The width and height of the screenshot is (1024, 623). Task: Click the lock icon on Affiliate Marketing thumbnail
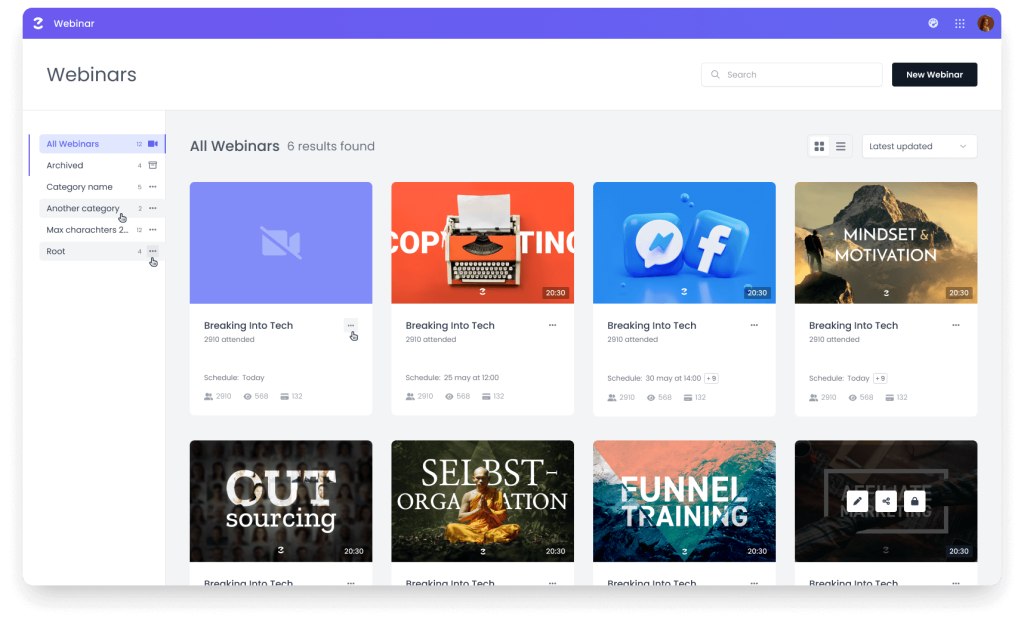[x=914, y=501]
